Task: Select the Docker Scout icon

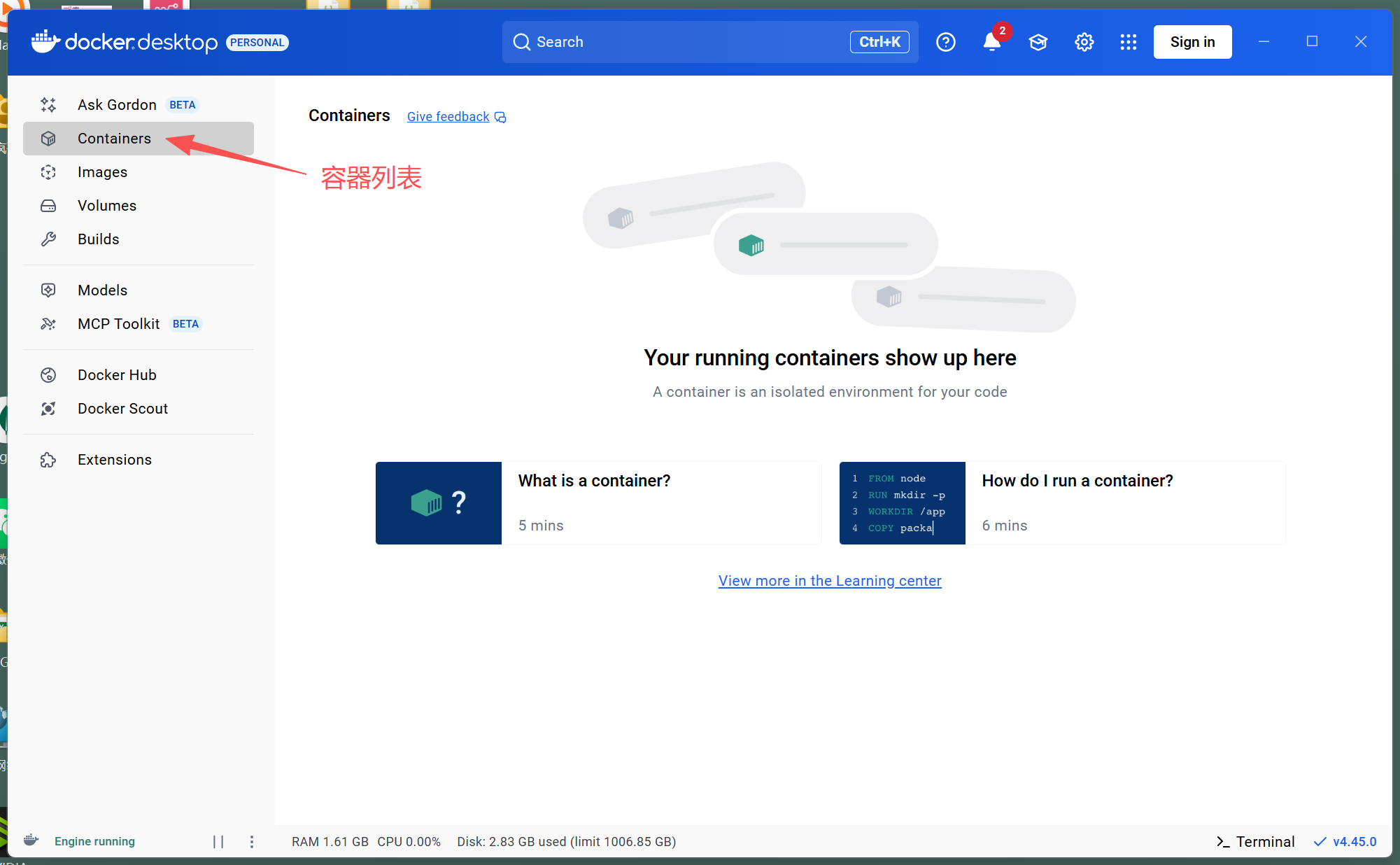Action: [x=48, y=409]
